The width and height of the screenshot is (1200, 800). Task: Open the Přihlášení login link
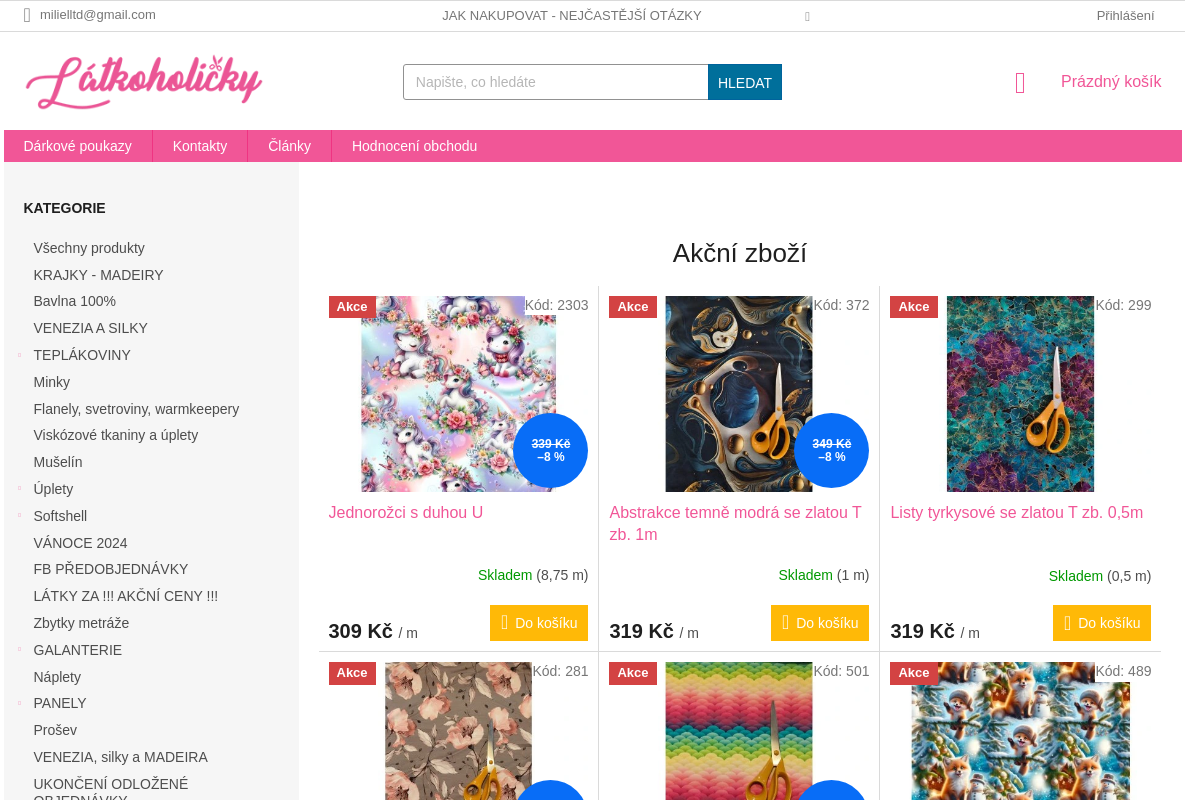click(x=1125, y=15)
